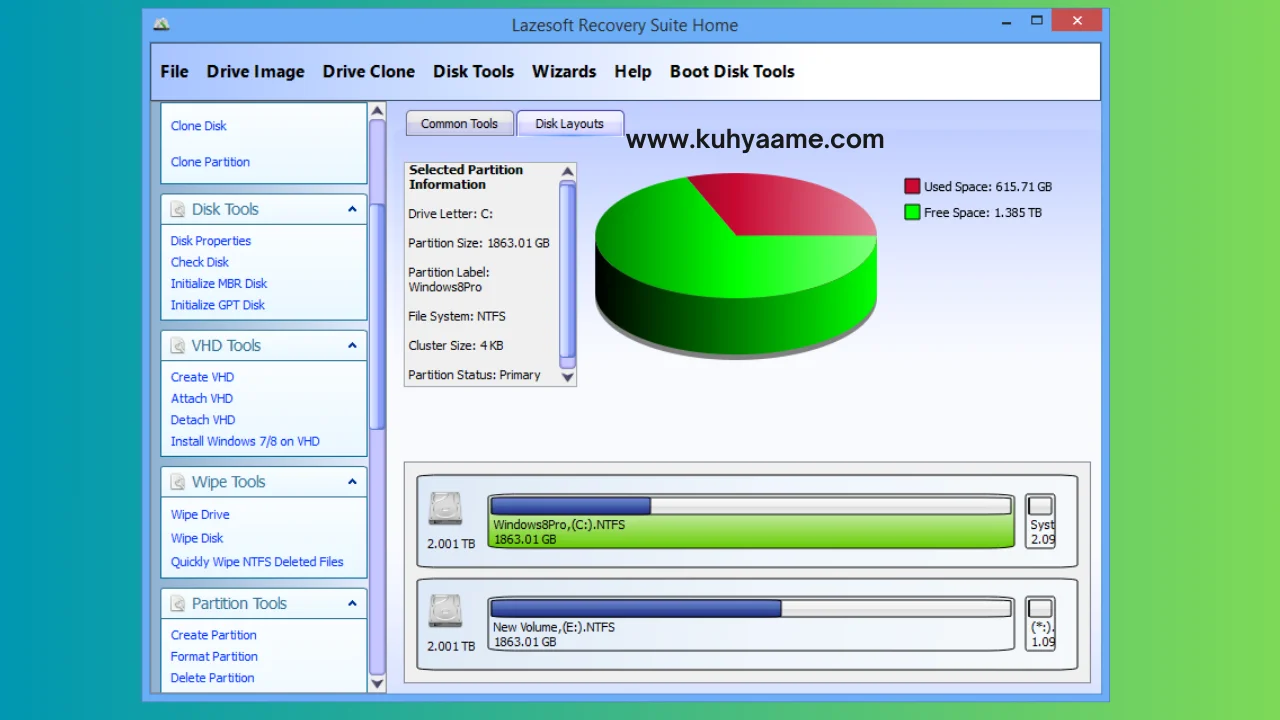Viewport: 1280px width, 720px height.
Task: Click the Cluster Size: 4 KB text
Action: pyautogui.click(x=456, y=346)
